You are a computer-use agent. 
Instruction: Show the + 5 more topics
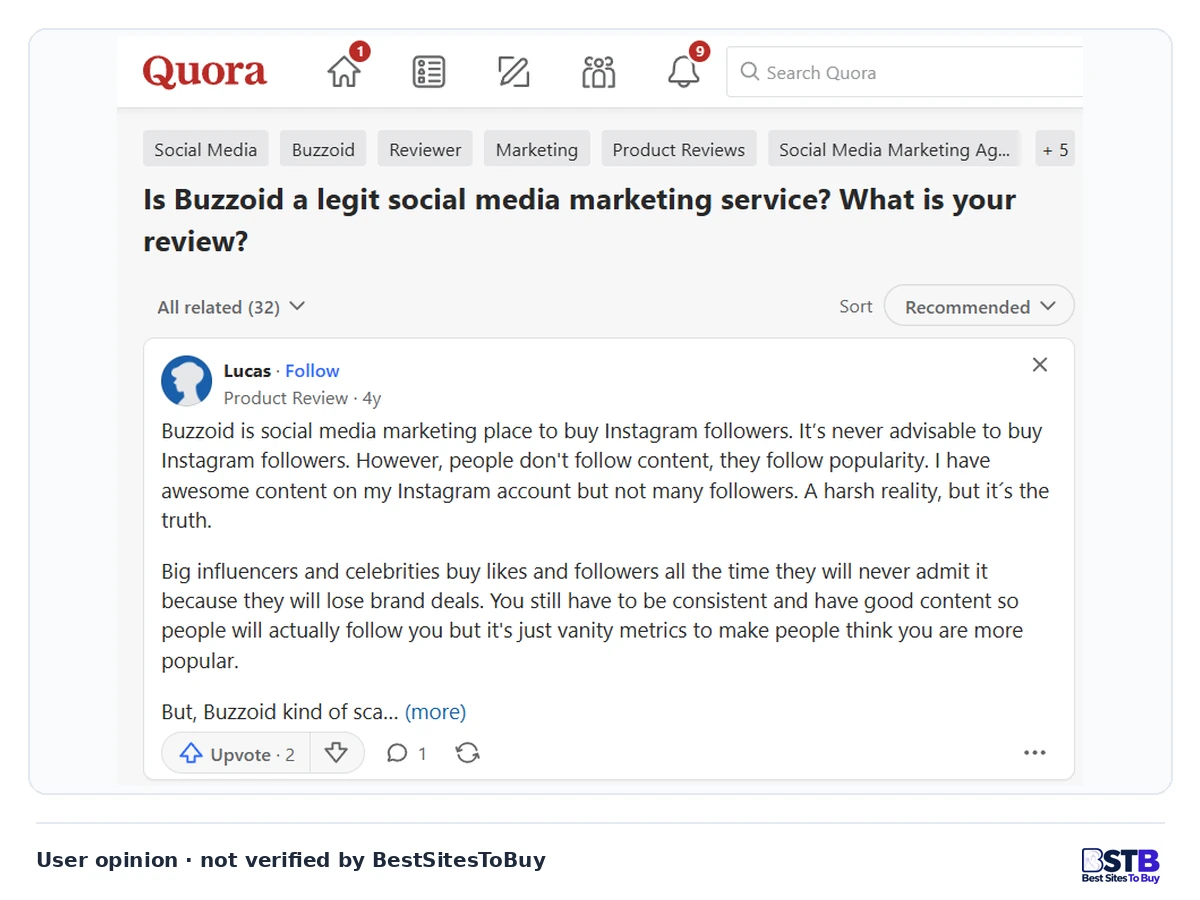pos(1055,149)
